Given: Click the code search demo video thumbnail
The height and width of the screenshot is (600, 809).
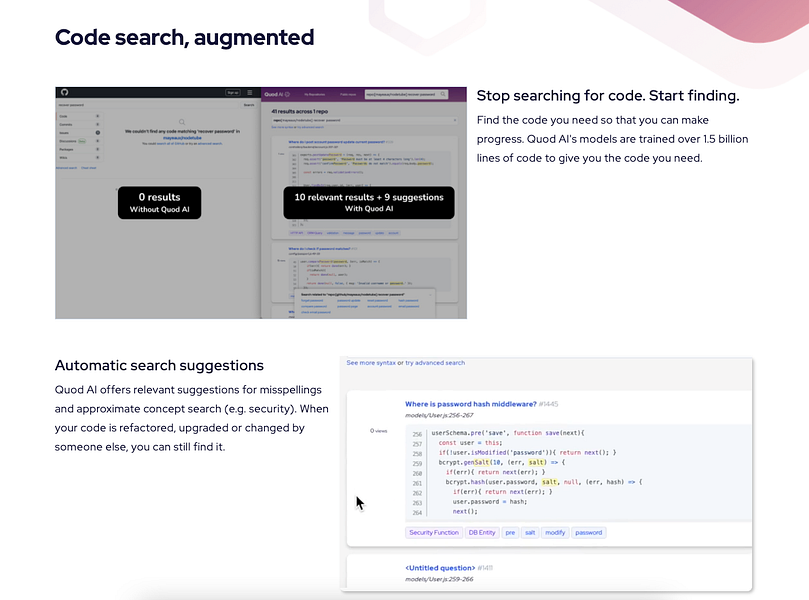Looking at the screenshot, I should point(261,203).
